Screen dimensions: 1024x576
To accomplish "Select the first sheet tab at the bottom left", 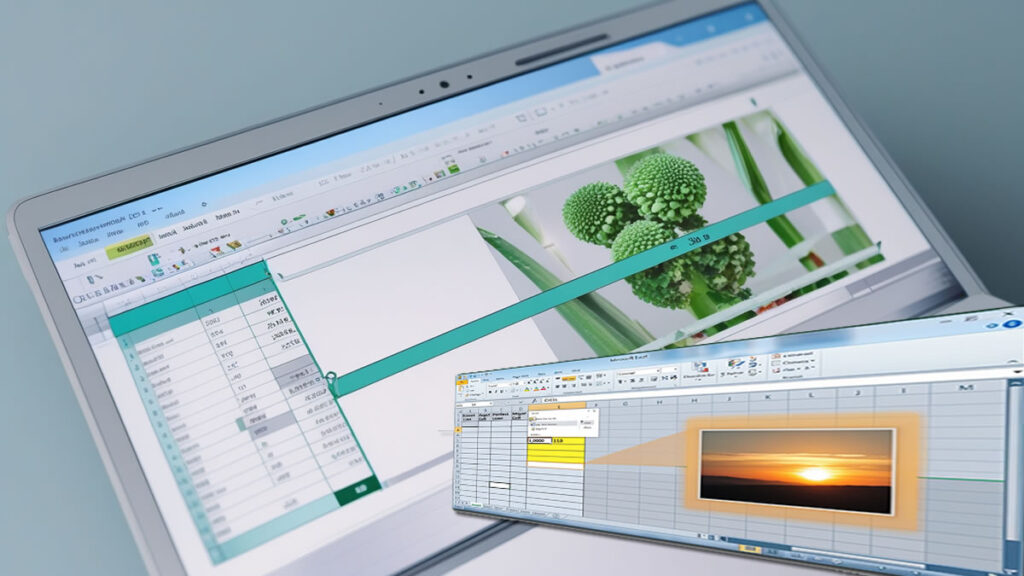I will pos(478,507).
